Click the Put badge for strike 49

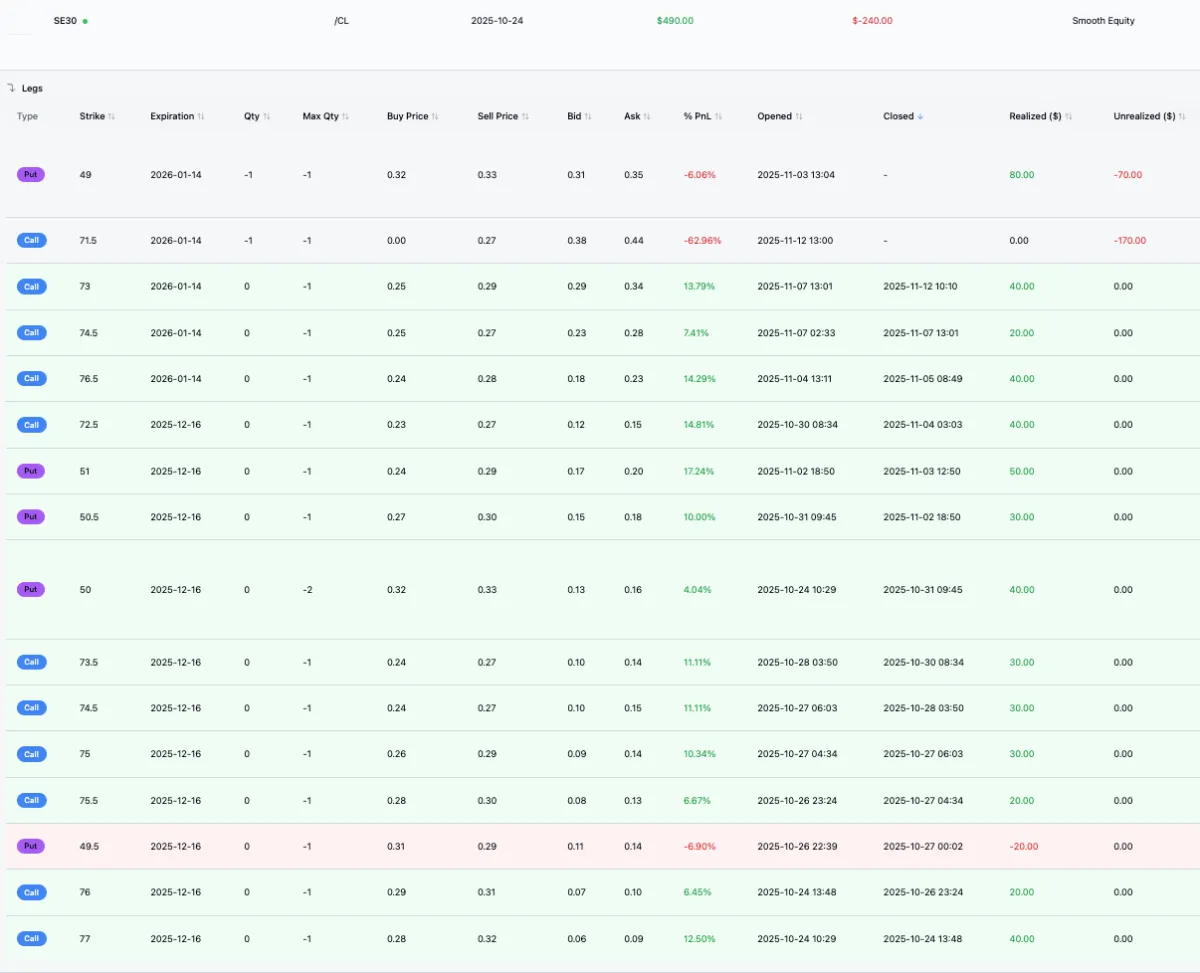pos(31,175)
